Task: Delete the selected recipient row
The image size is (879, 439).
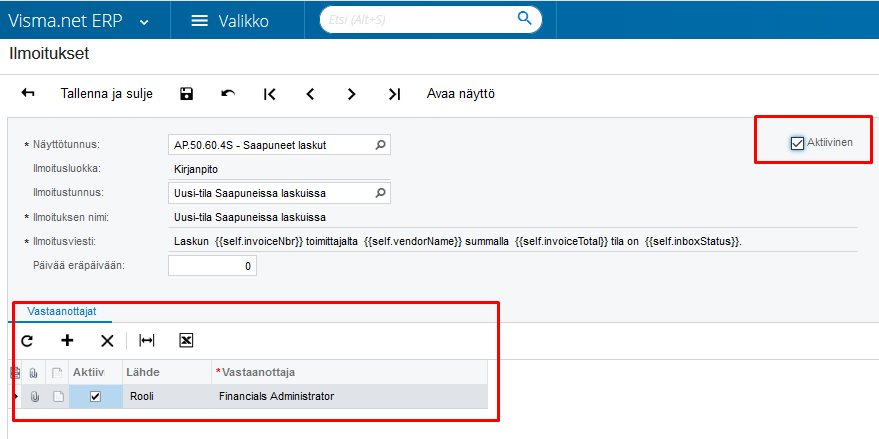Action: pos(107,341)
